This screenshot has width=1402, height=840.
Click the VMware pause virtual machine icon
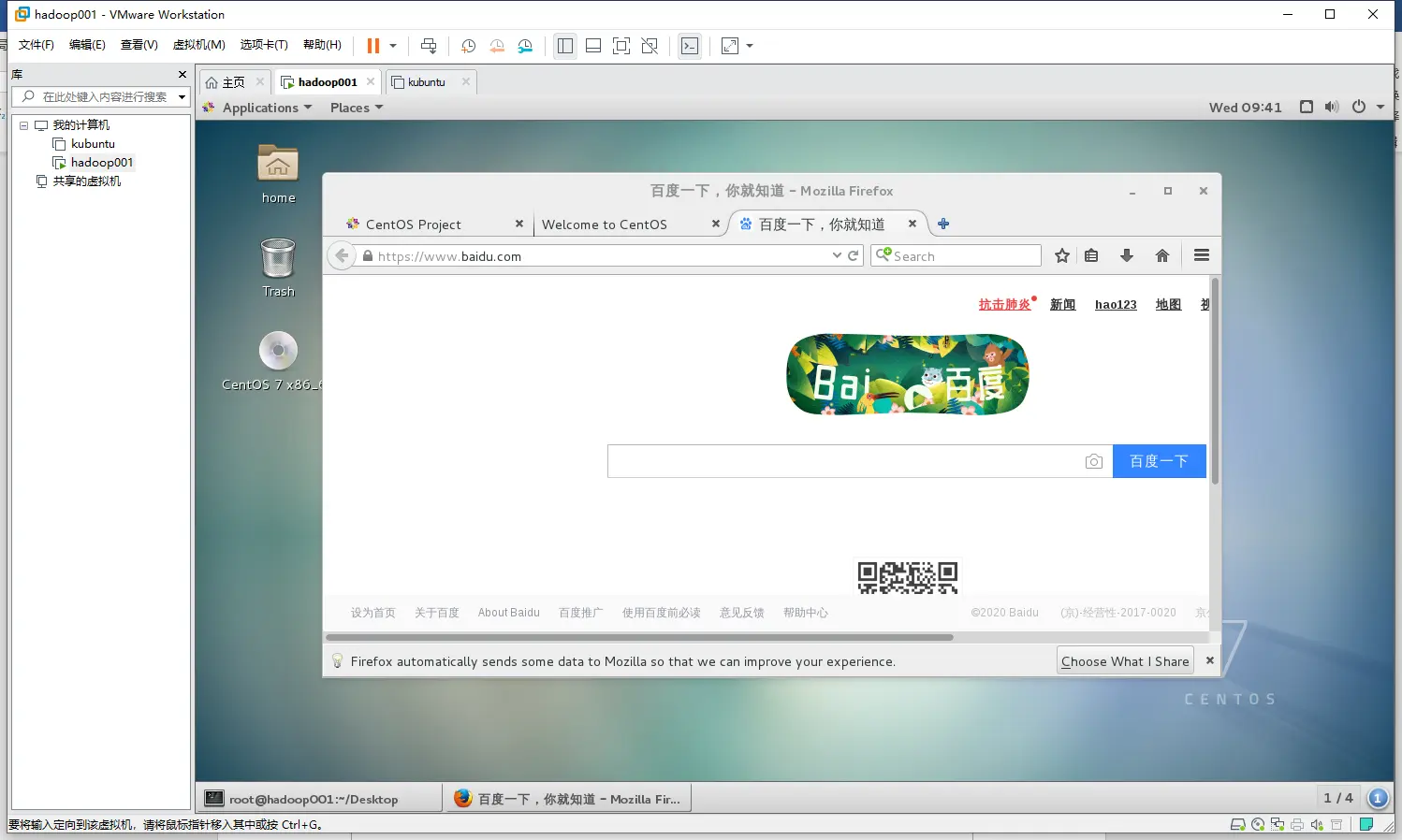pos(372,46)
